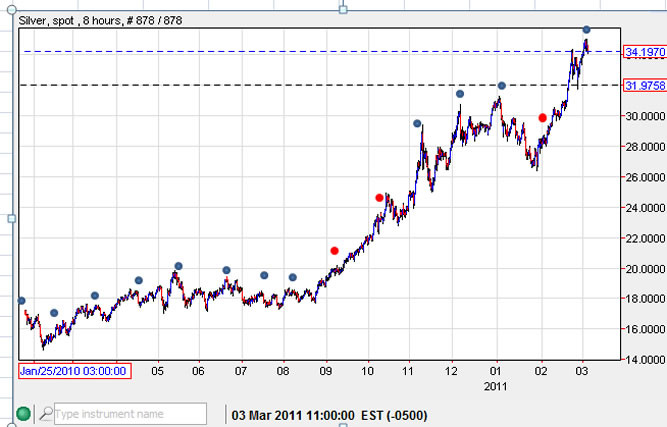Click the Jan/25/2010 03:00:00 date label
The width and height of the screenshot is (667, 427).
(73, 371)
